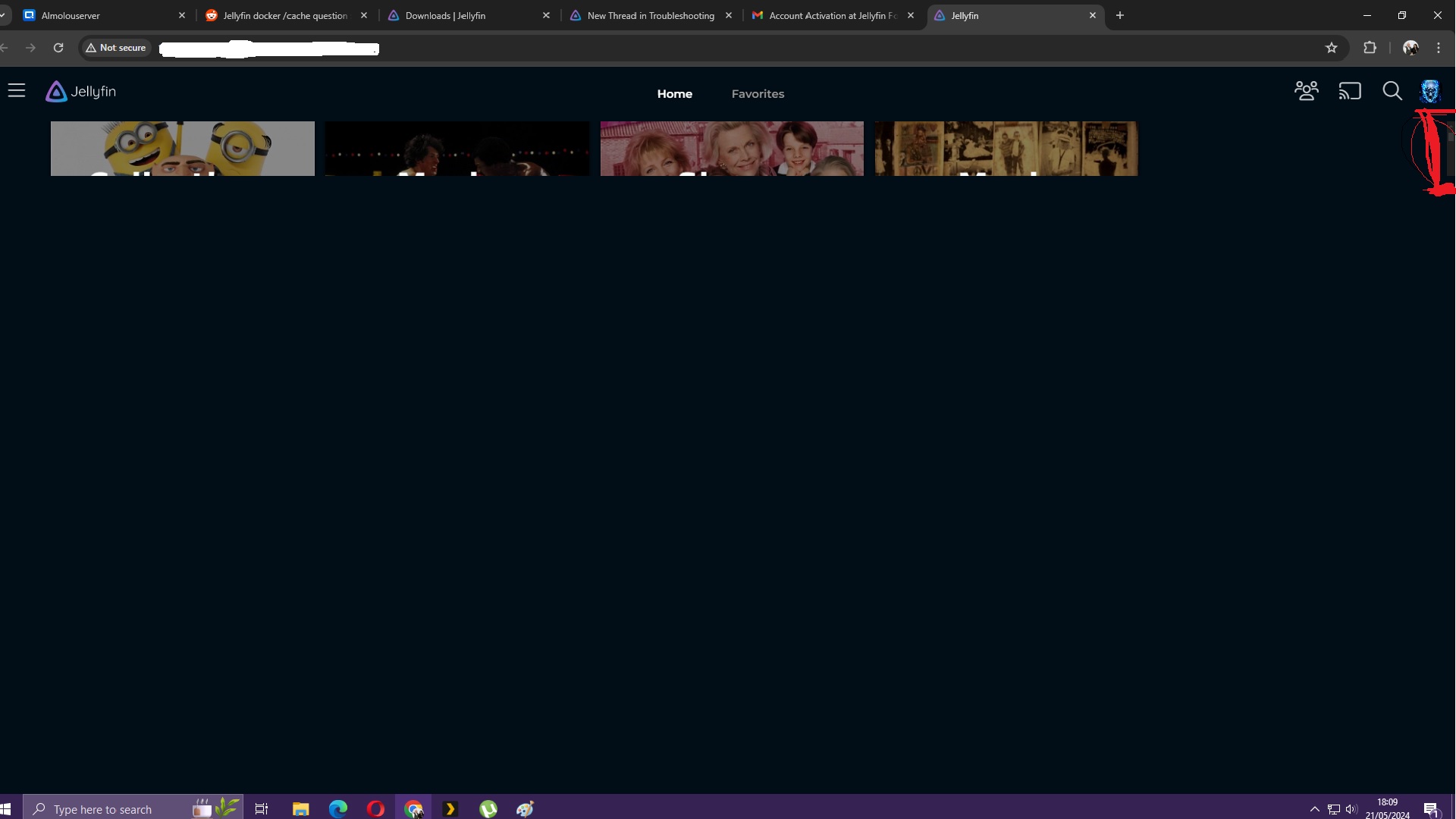This screenshot has width=1456, height=819.
Task: Click the Chrome profile avatar
Action: click(1410, 48)
